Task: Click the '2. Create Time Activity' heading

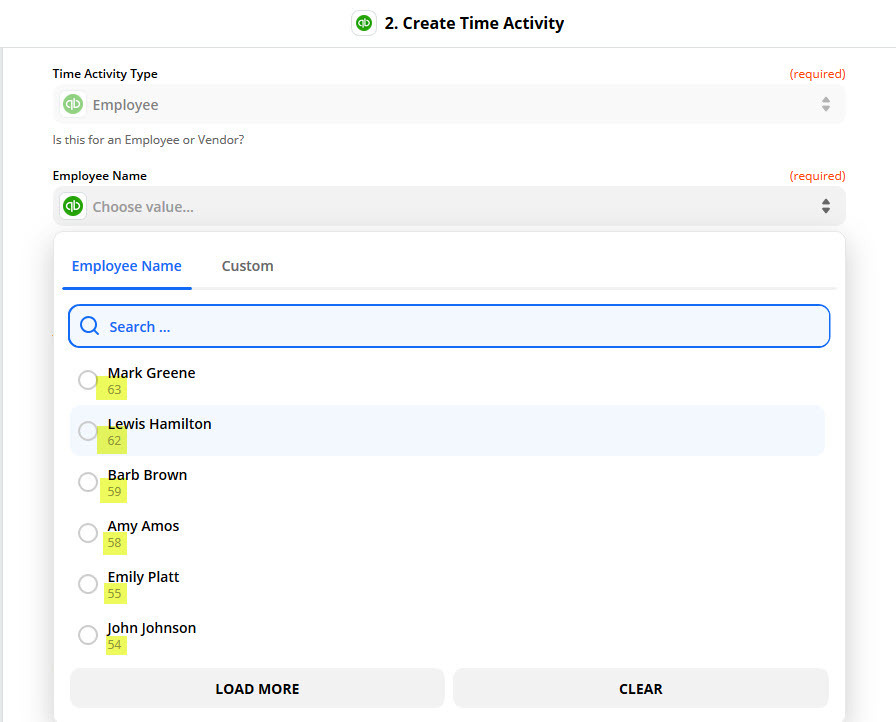Action: point(474,23)
